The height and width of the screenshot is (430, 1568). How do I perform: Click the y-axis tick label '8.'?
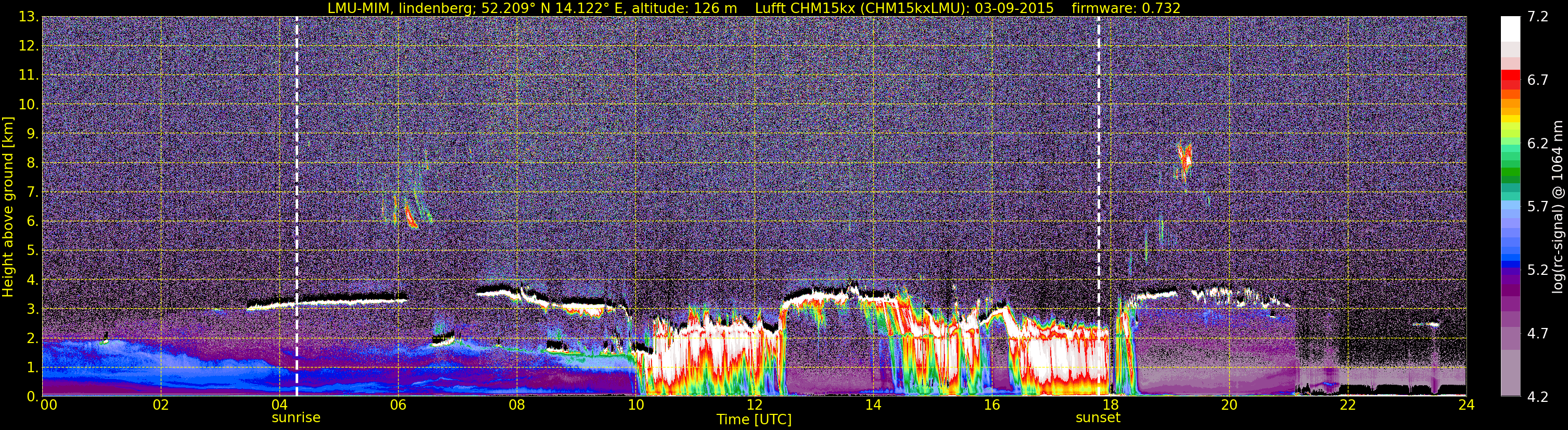pyautogui.click(x=32, y=163)
